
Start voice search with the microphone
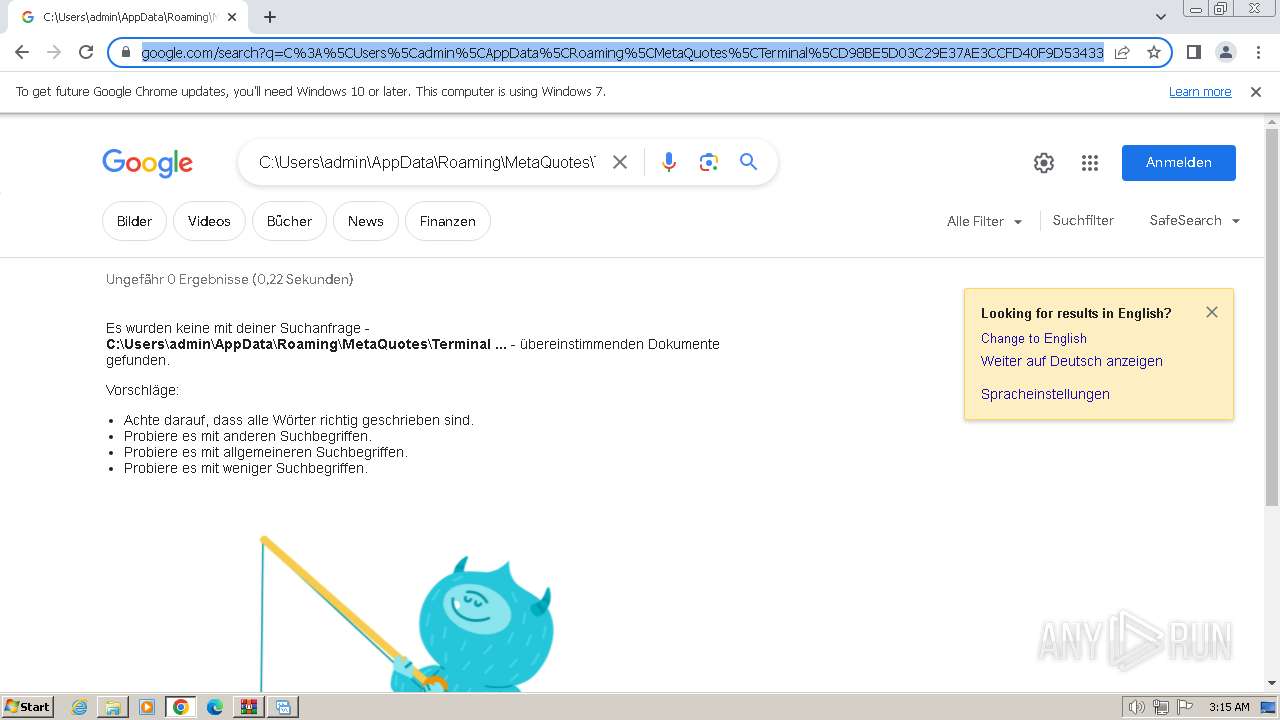[x=669, y=162]
